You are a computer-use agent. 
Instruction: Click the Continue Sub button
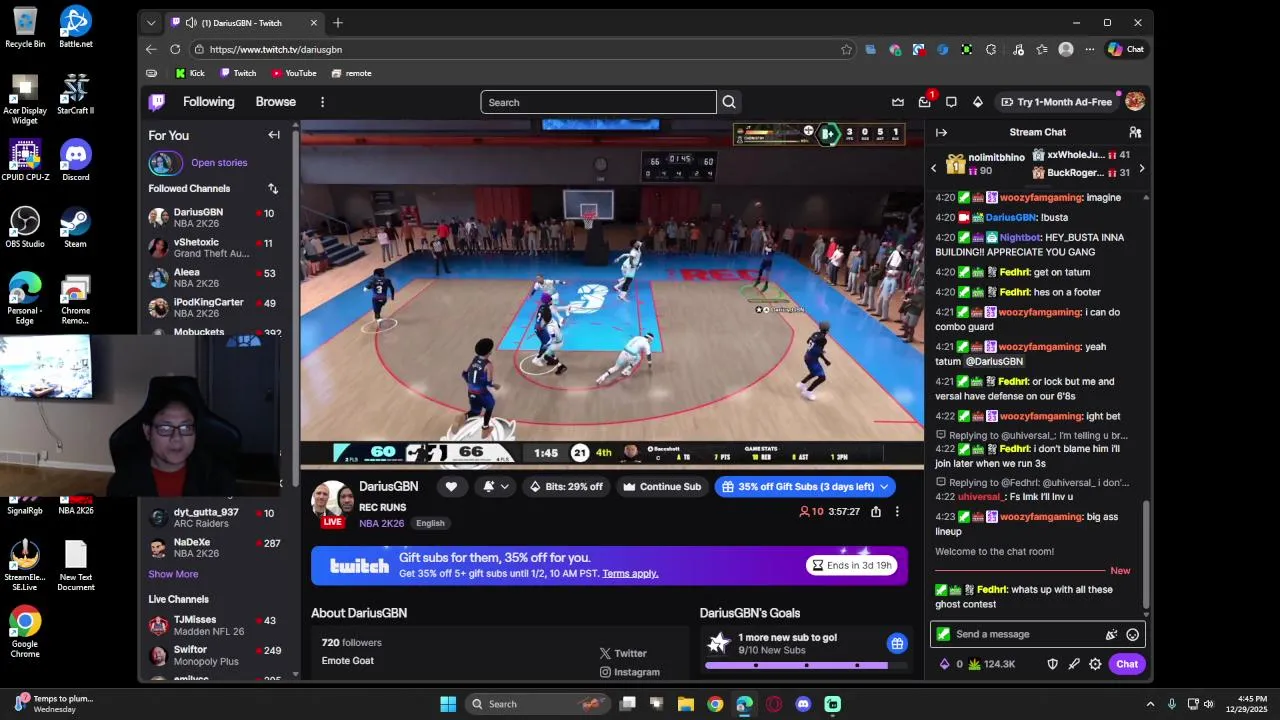pos(662,487)
